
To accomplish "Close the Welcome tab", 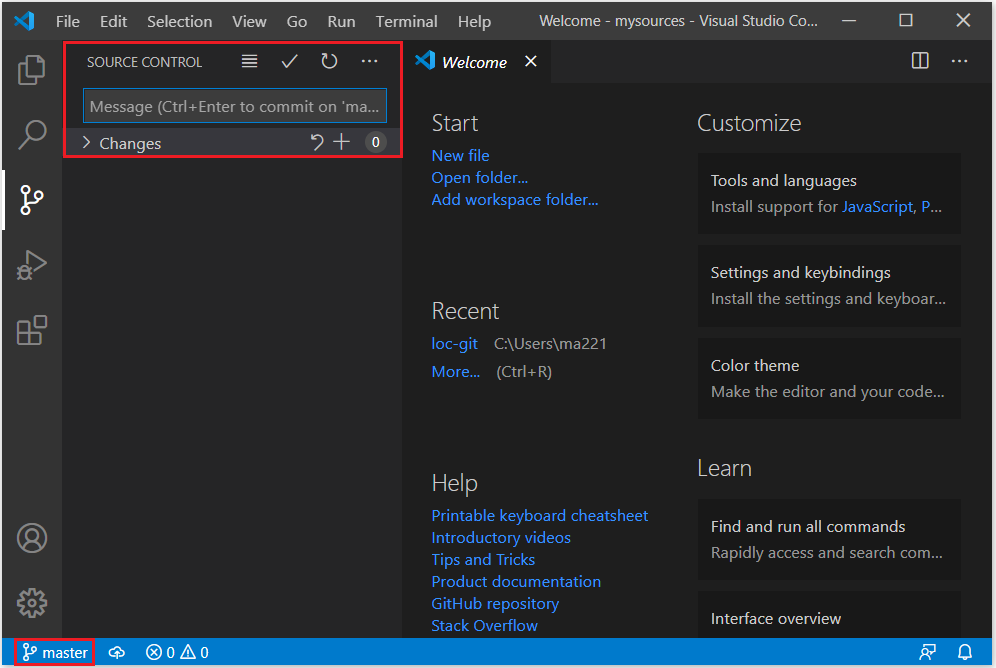I will (531, 61).
